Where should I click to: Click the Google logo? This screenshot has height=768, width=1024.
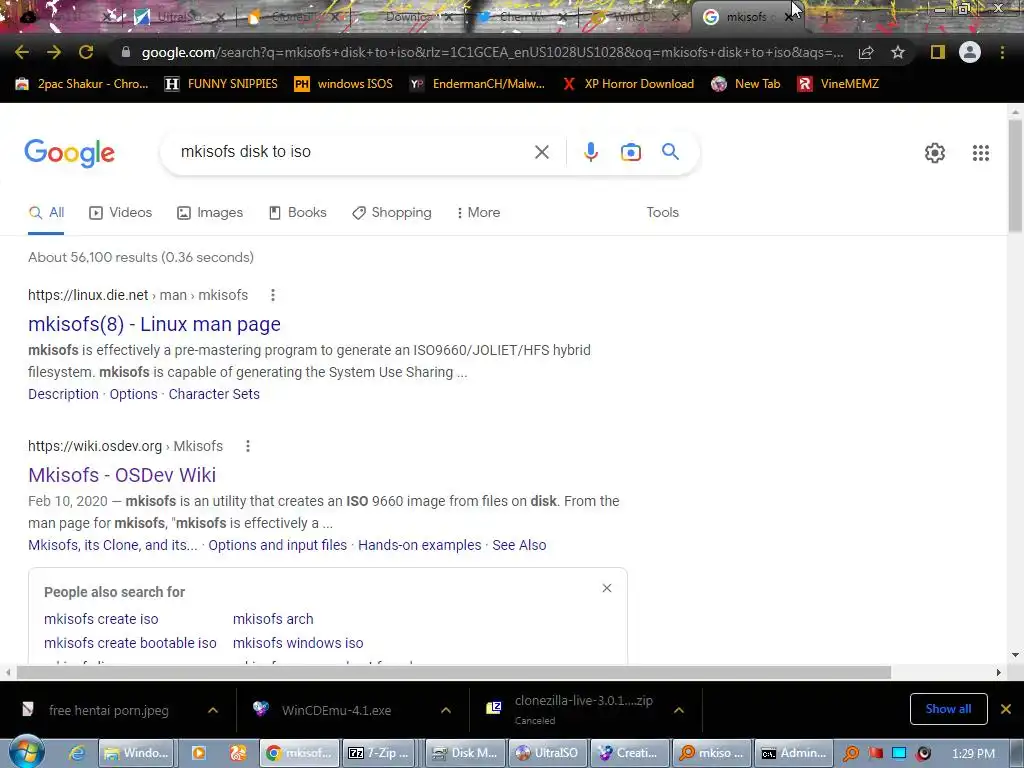coord(69,153)
